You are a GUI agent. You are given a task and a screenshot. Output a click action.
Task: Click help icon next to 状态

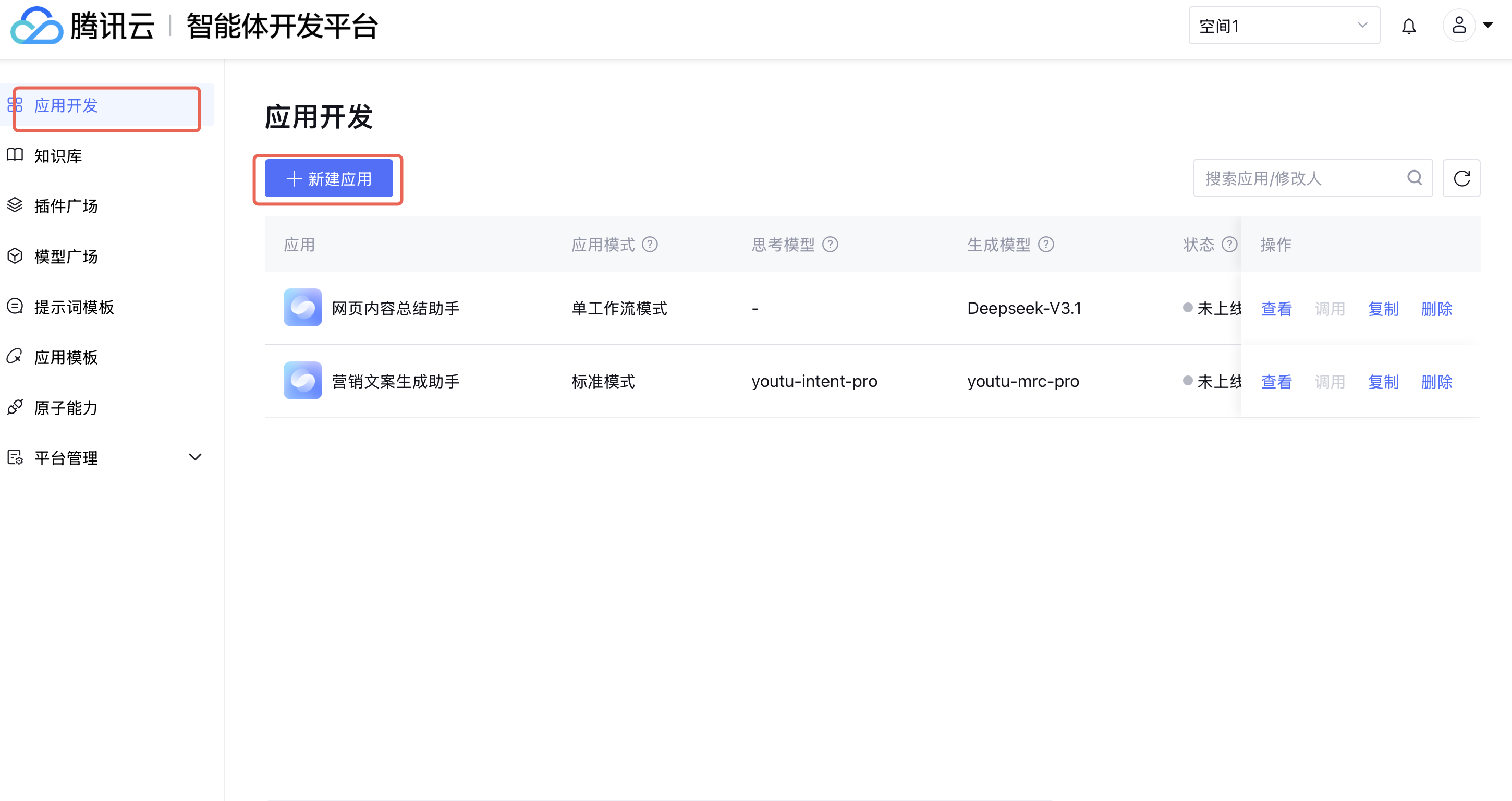1229,244
